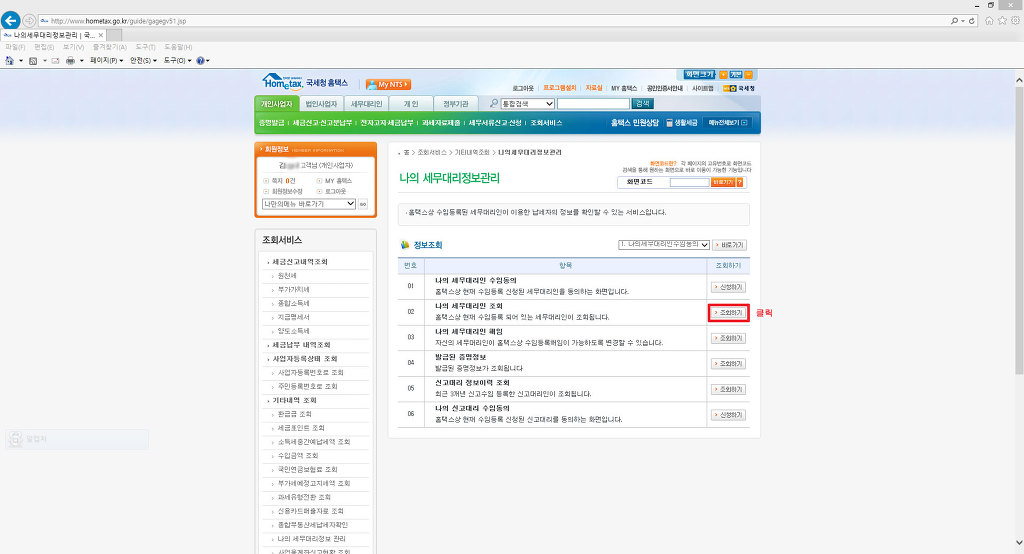This screenshot has height=554, width=1024.
Task: Increase screen size with orange plus icon
Action: tap(723, 74)
